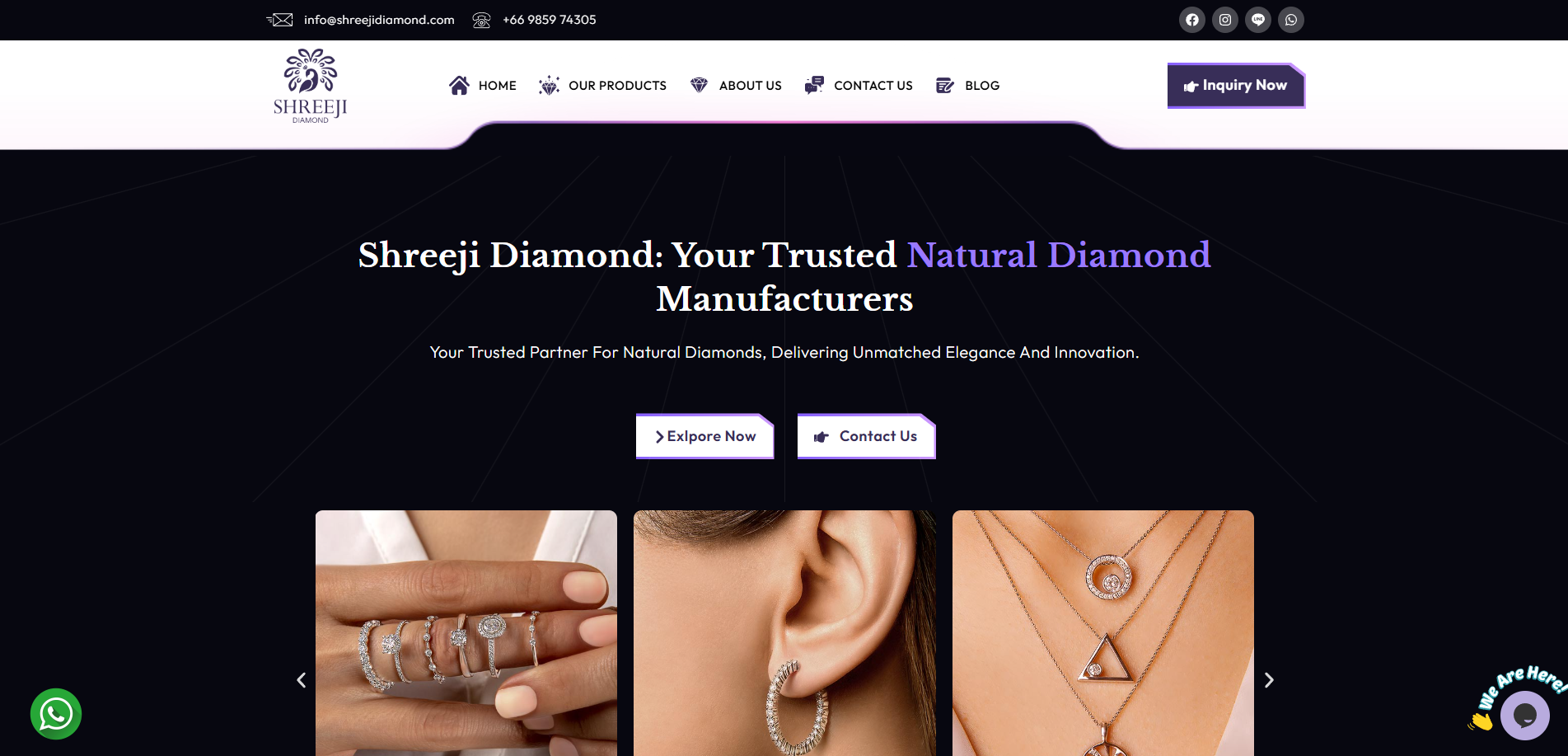
Task: Click the info@shreejidiamond.com email link
Action: click(379, 20)
